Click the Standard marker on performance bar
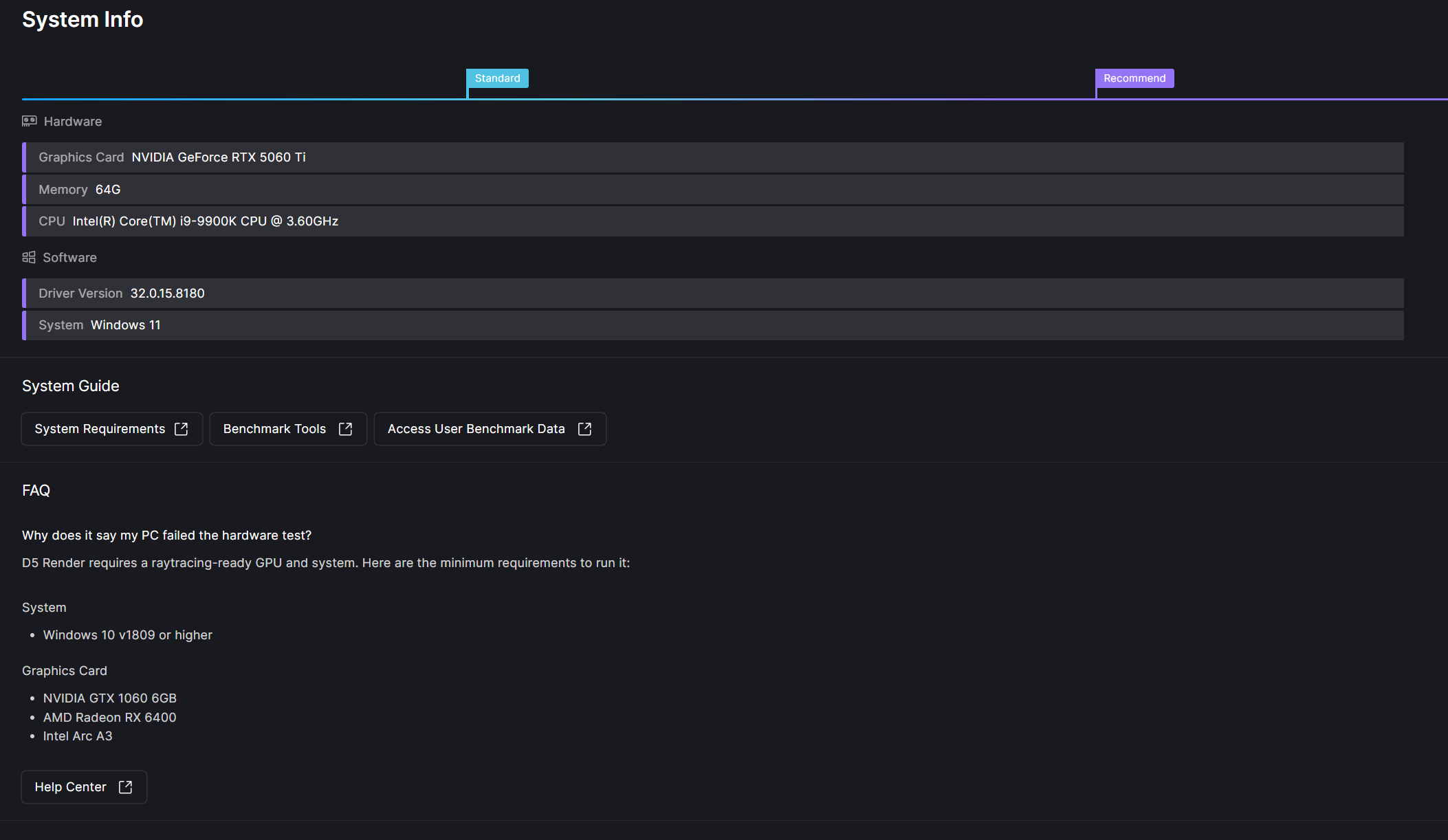Screen dimensions: 1448x840 [497, 78]
